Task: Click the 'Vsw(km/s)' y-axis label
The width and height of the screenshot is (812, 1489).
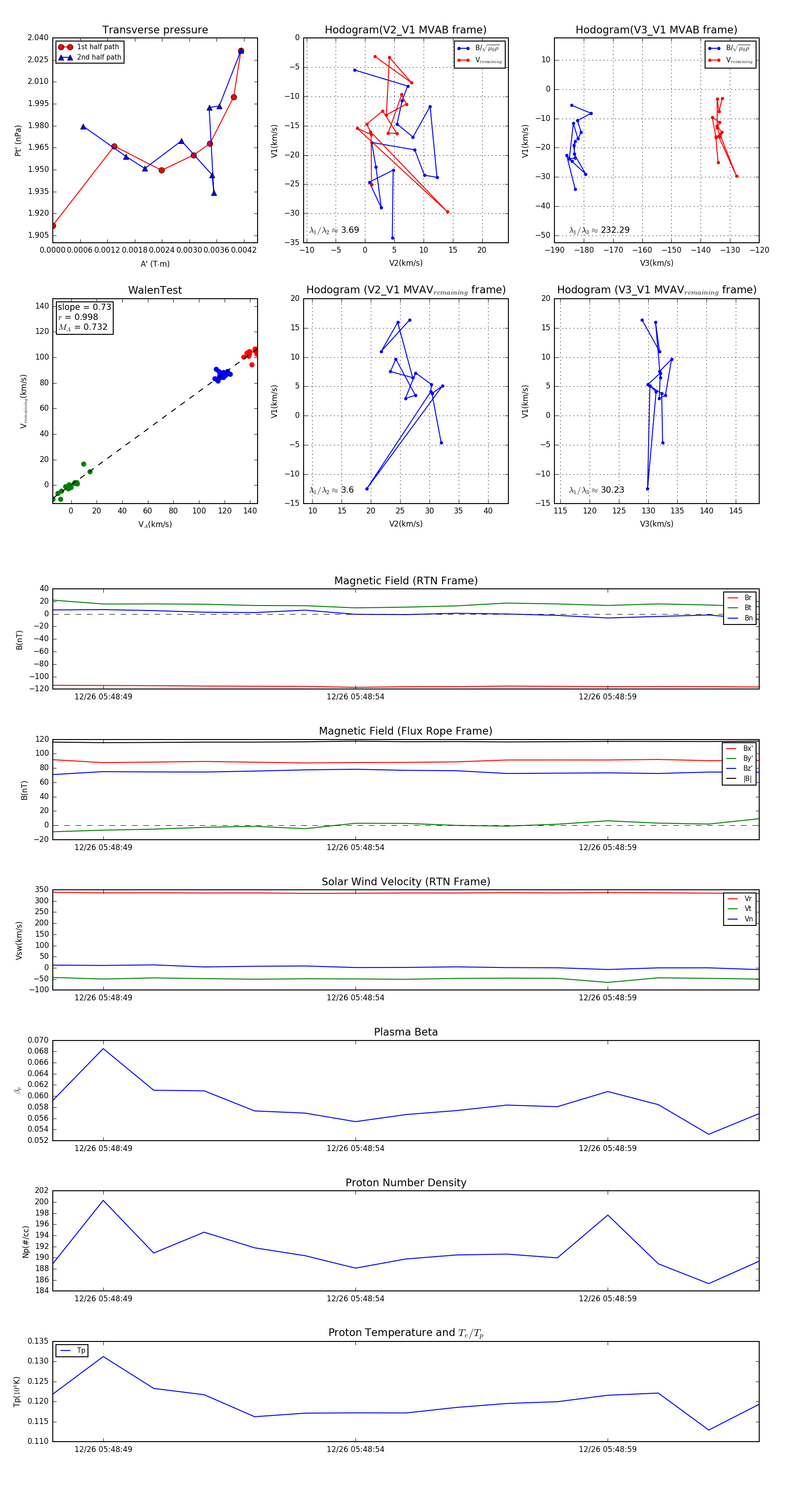Action: tap(18, 940)
